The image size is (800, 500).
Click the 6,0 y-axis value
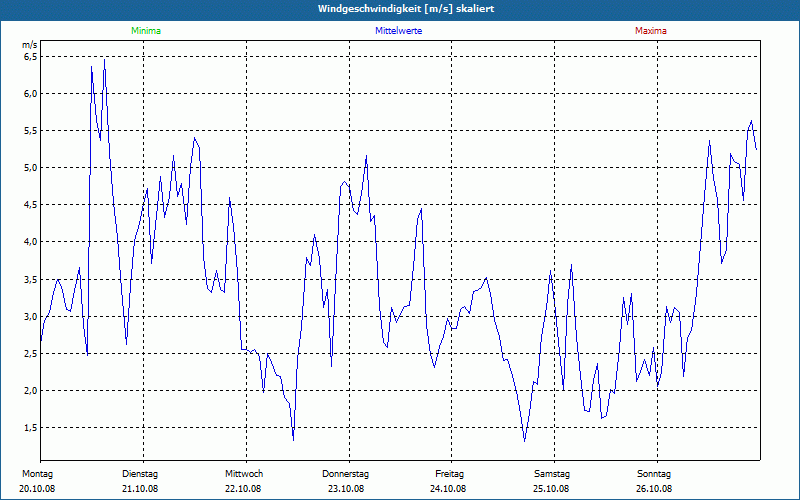point(31,94)
